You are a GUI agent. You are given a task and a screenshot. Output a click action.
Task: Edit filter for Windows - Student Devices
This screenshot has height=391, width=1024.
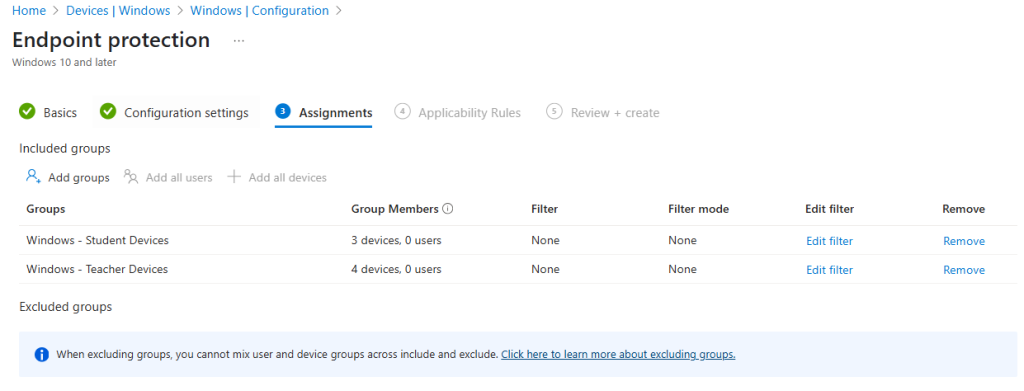829,241
